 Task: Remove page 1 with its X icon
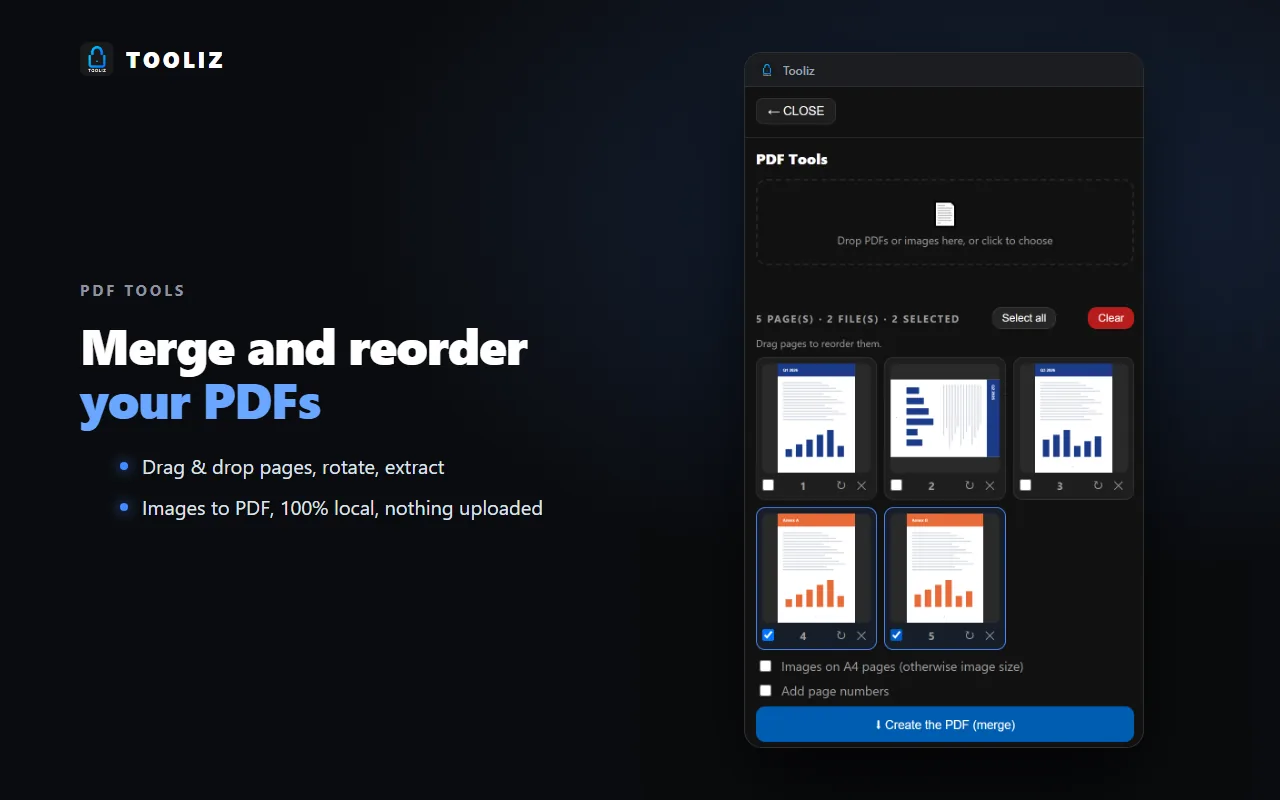tap(861, 485)
